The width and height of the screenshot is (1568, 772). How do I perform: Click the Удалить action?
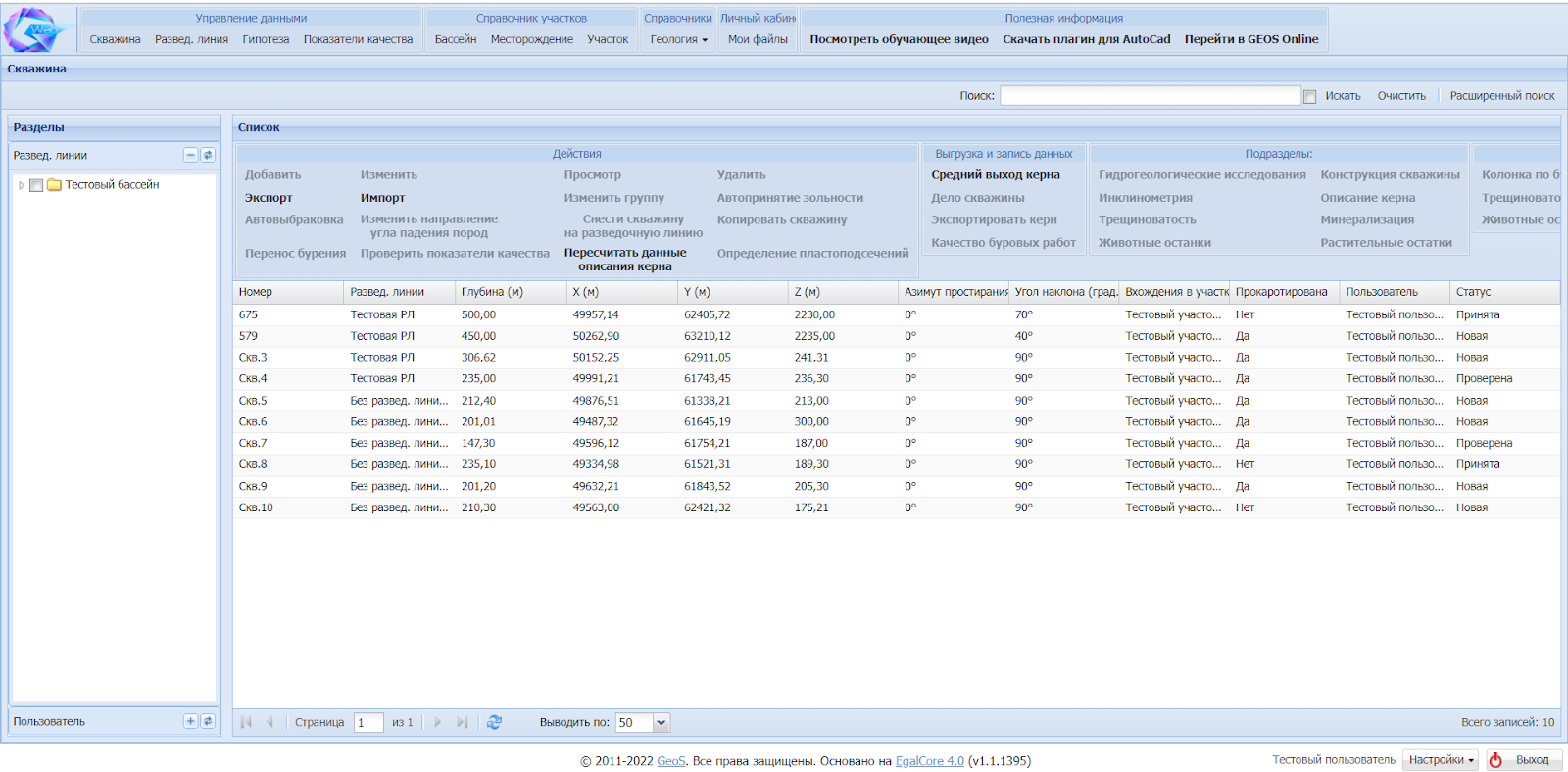741,175
